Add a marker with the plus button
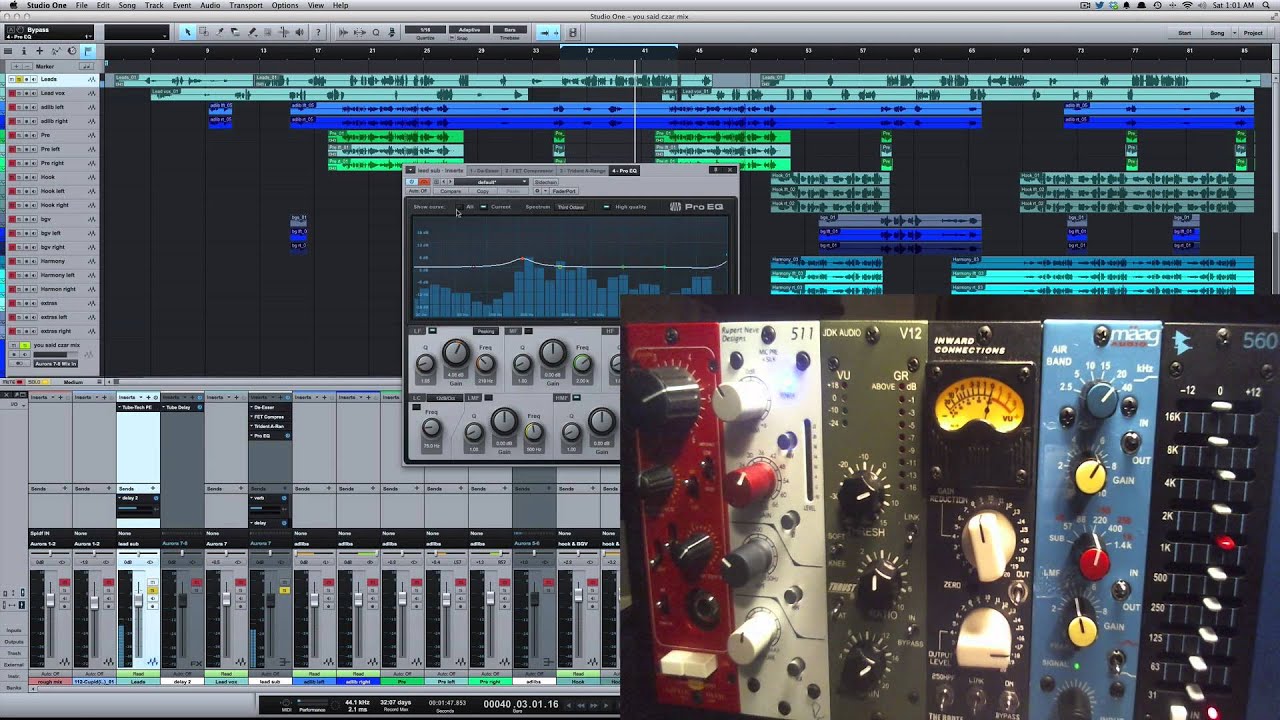The width and height of the screenshot is (1280, 720). pos(16,66)
